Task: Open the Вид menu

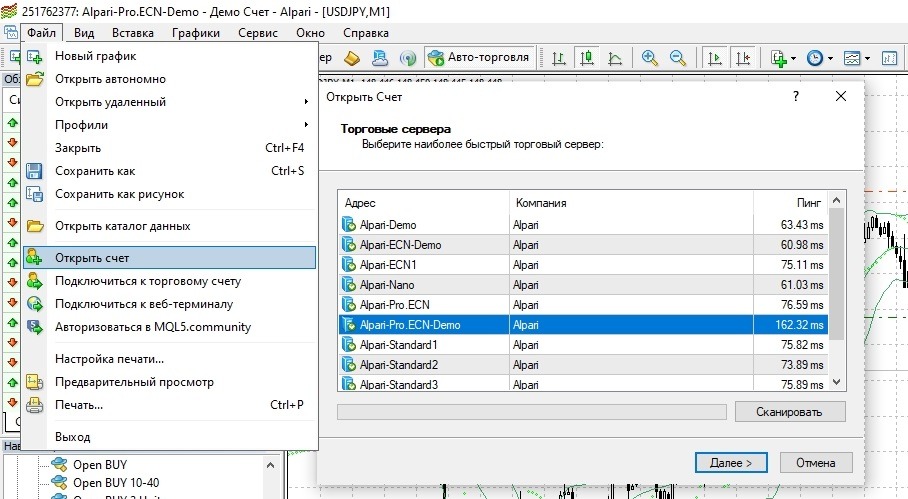Action: point(84,33)
